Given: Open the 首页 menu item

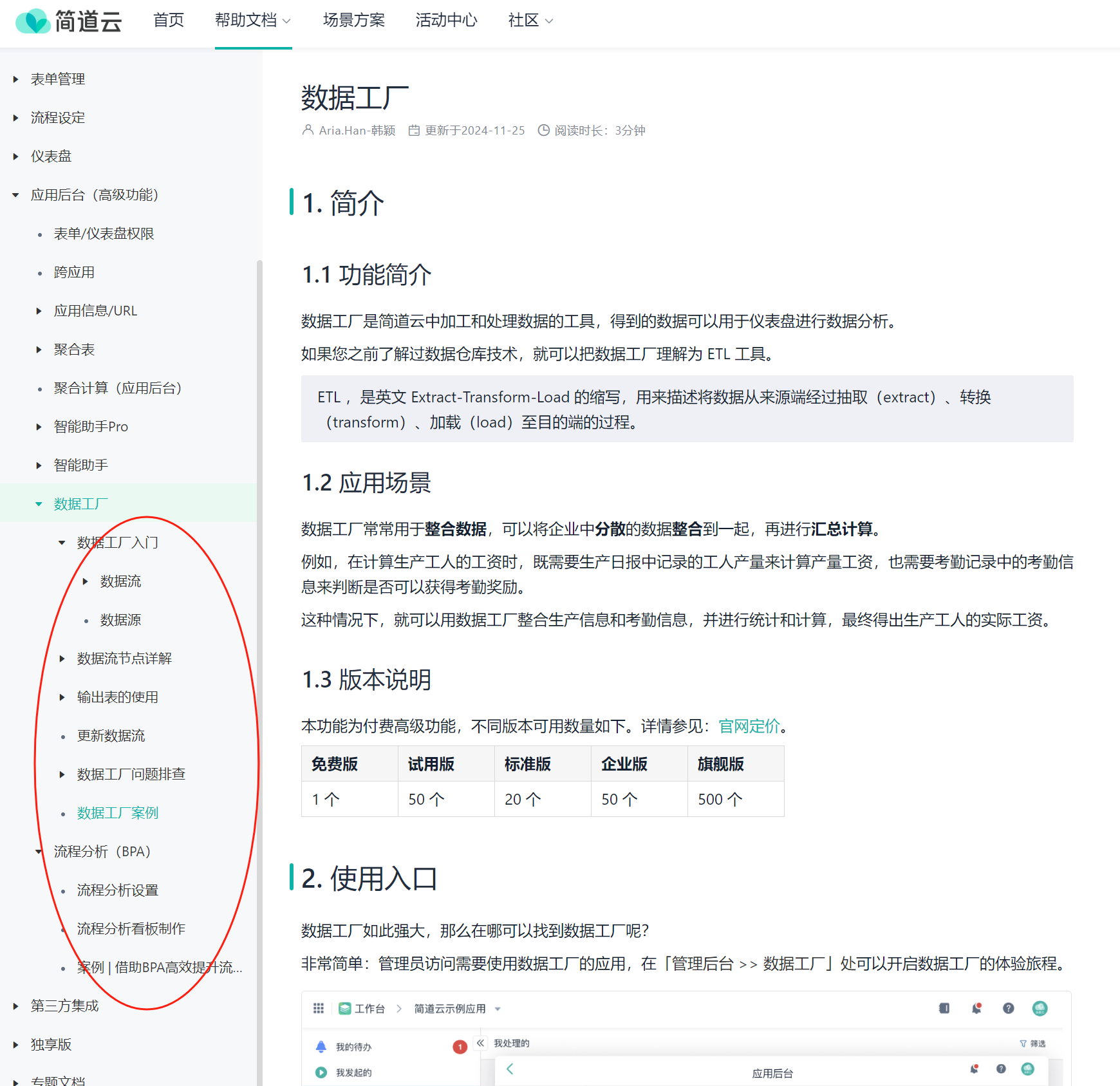Looking at the screenshot, I should pos(169,21).
